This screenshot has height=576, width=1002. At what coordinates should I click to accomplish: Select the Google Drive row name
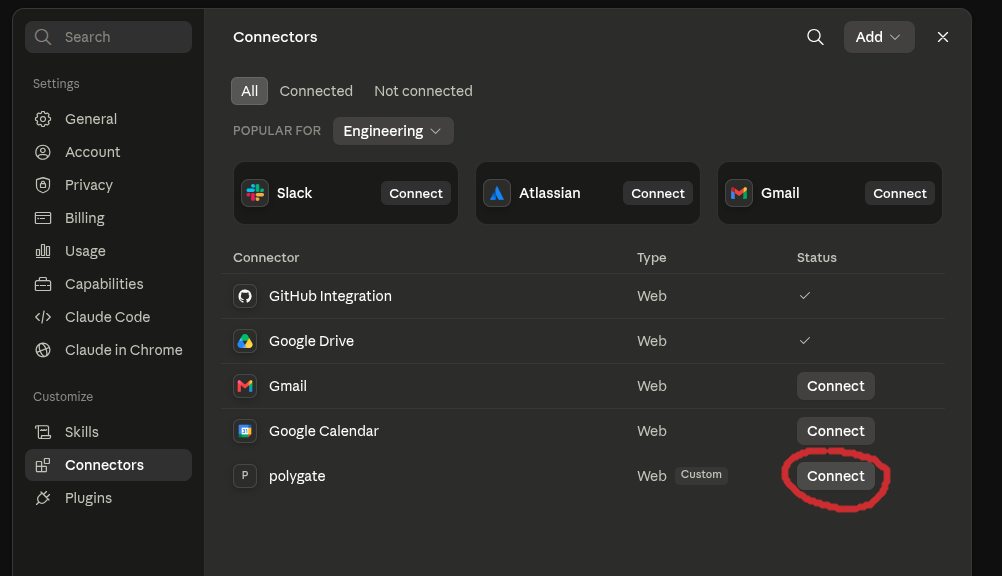(311, 341)
